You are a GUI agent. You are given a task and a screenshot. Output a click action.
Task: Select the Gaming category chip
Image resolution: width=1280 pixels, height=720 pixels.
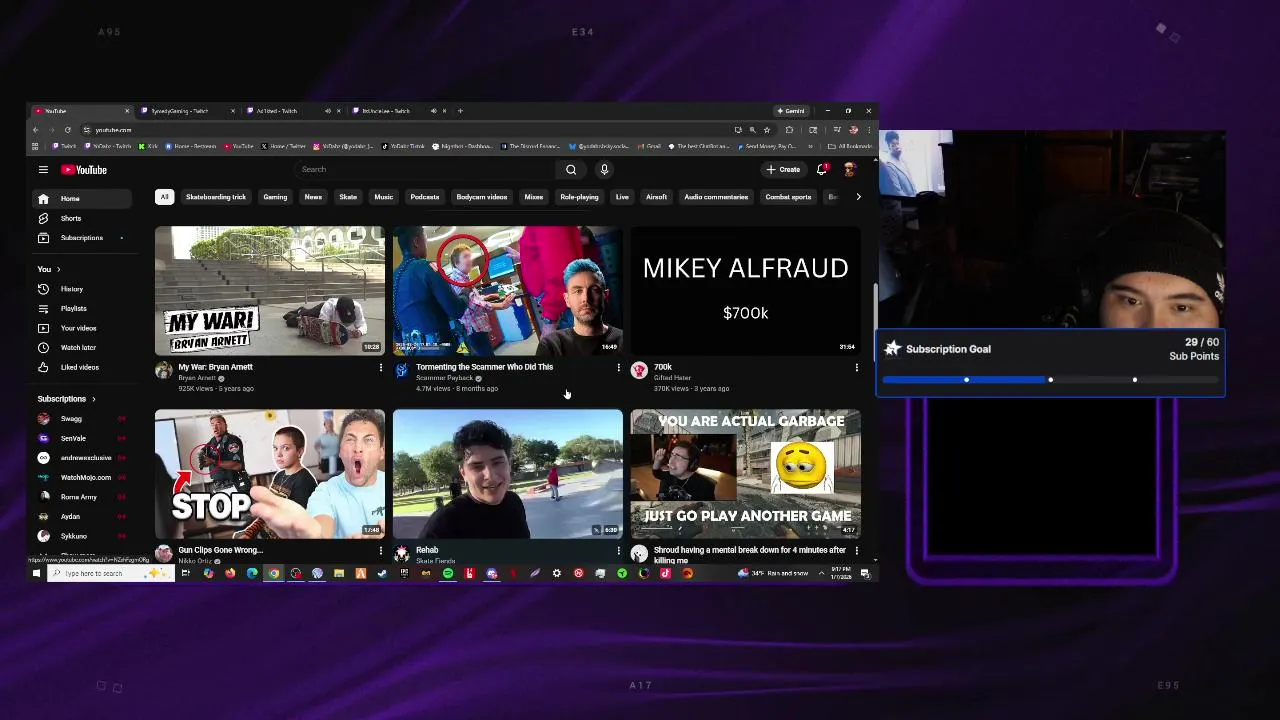coord(275,197)
